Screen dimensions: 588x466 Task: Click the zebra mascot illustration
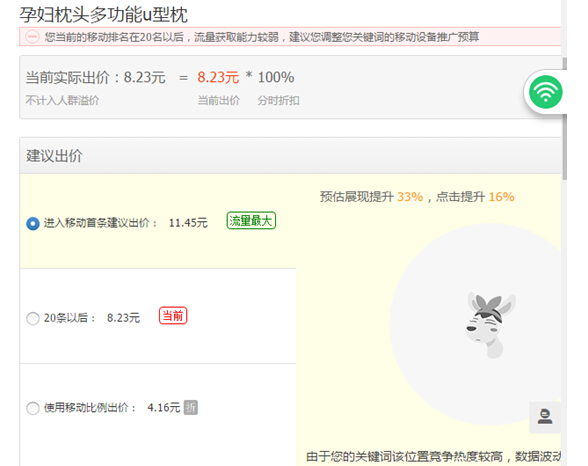pos(489,325)
